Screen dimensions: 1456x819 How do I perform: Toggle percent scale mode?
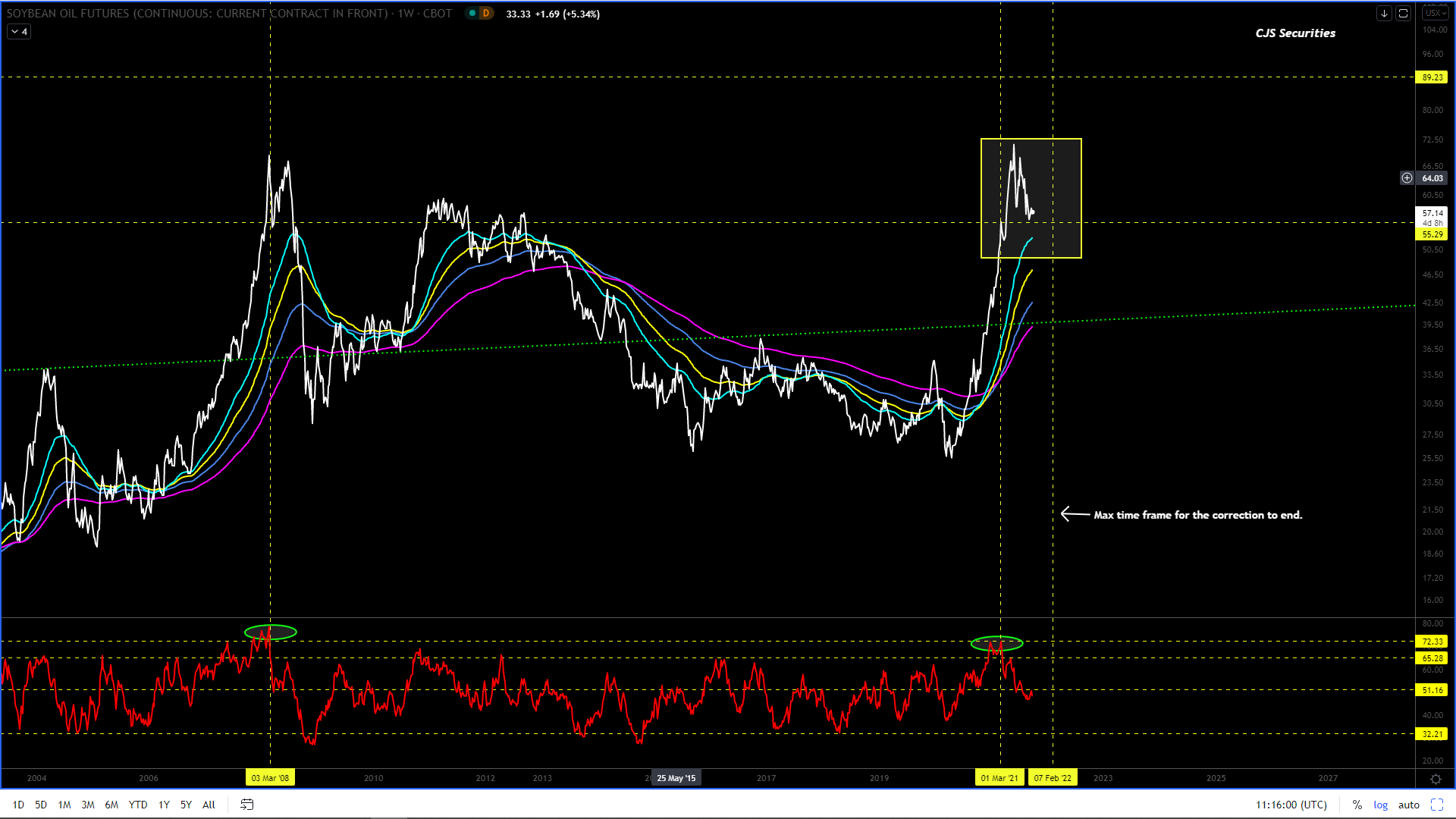(1357, 805)
